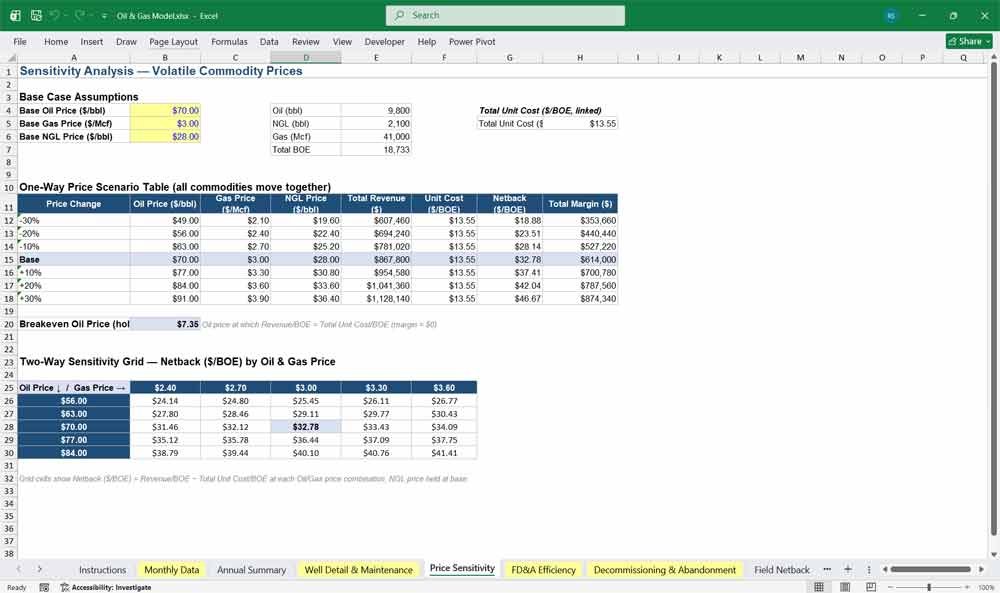Click Accessibility: Investigate in status bar
The image size is (1000, 593).
(106, 587)
